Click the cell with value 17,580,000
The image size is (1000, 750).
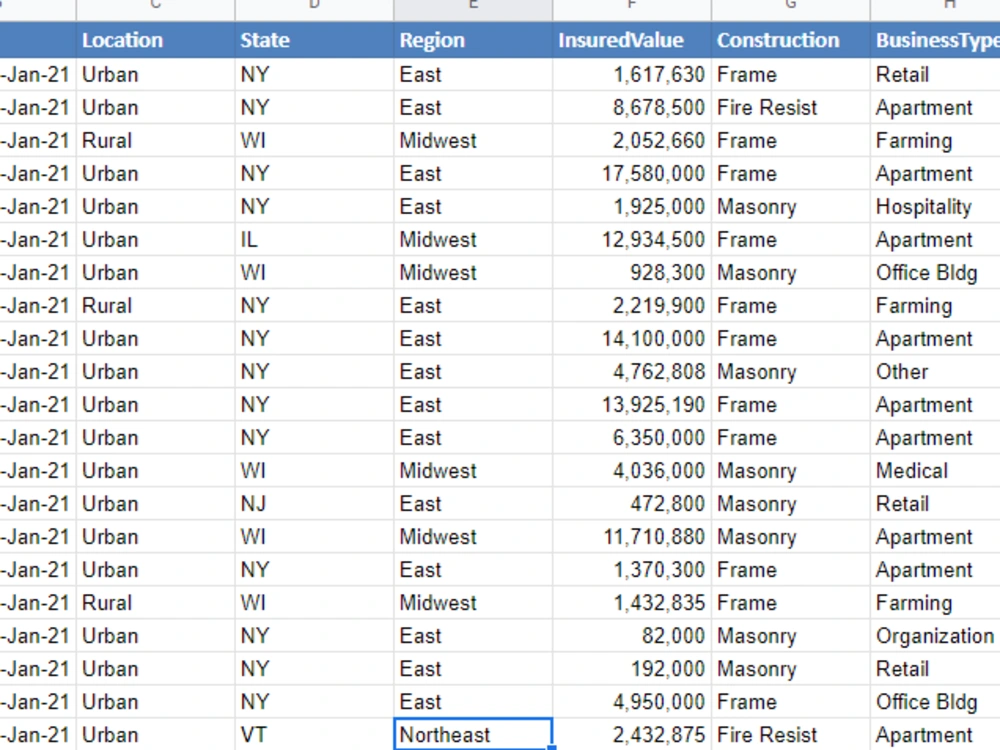point(631,173)
